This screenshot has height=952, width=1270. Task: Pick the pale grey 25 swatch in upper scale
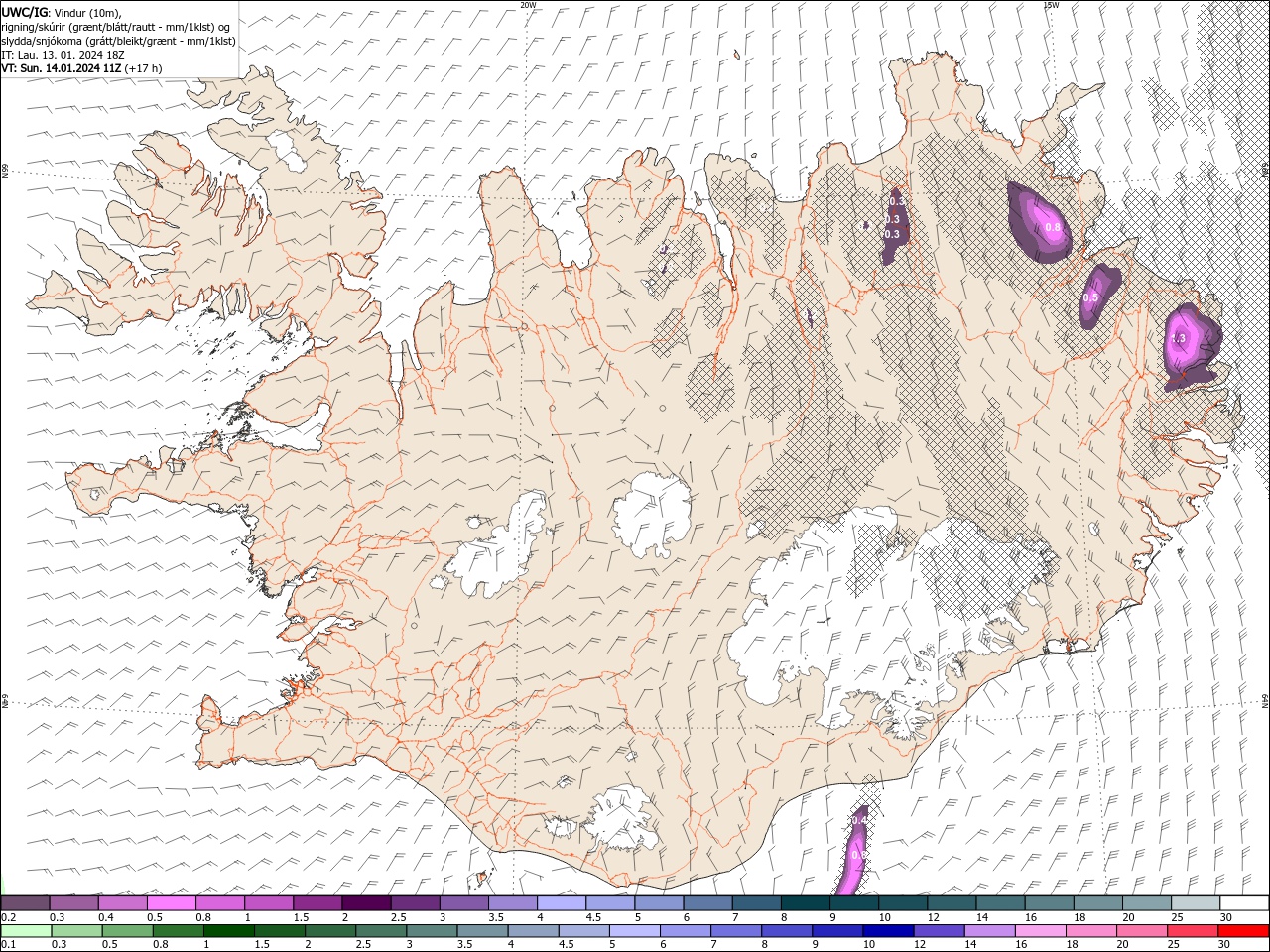coord(1196,902)
